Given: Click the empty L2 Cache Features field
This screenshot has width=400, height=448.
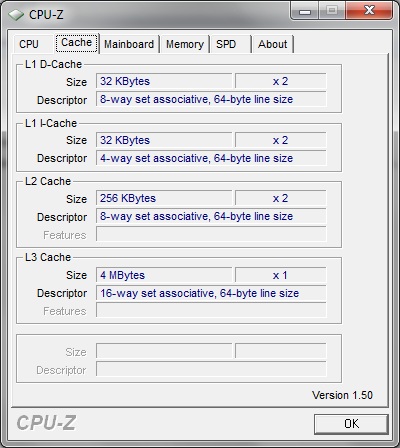Looking at the screenshot, I should click(211, 234).
